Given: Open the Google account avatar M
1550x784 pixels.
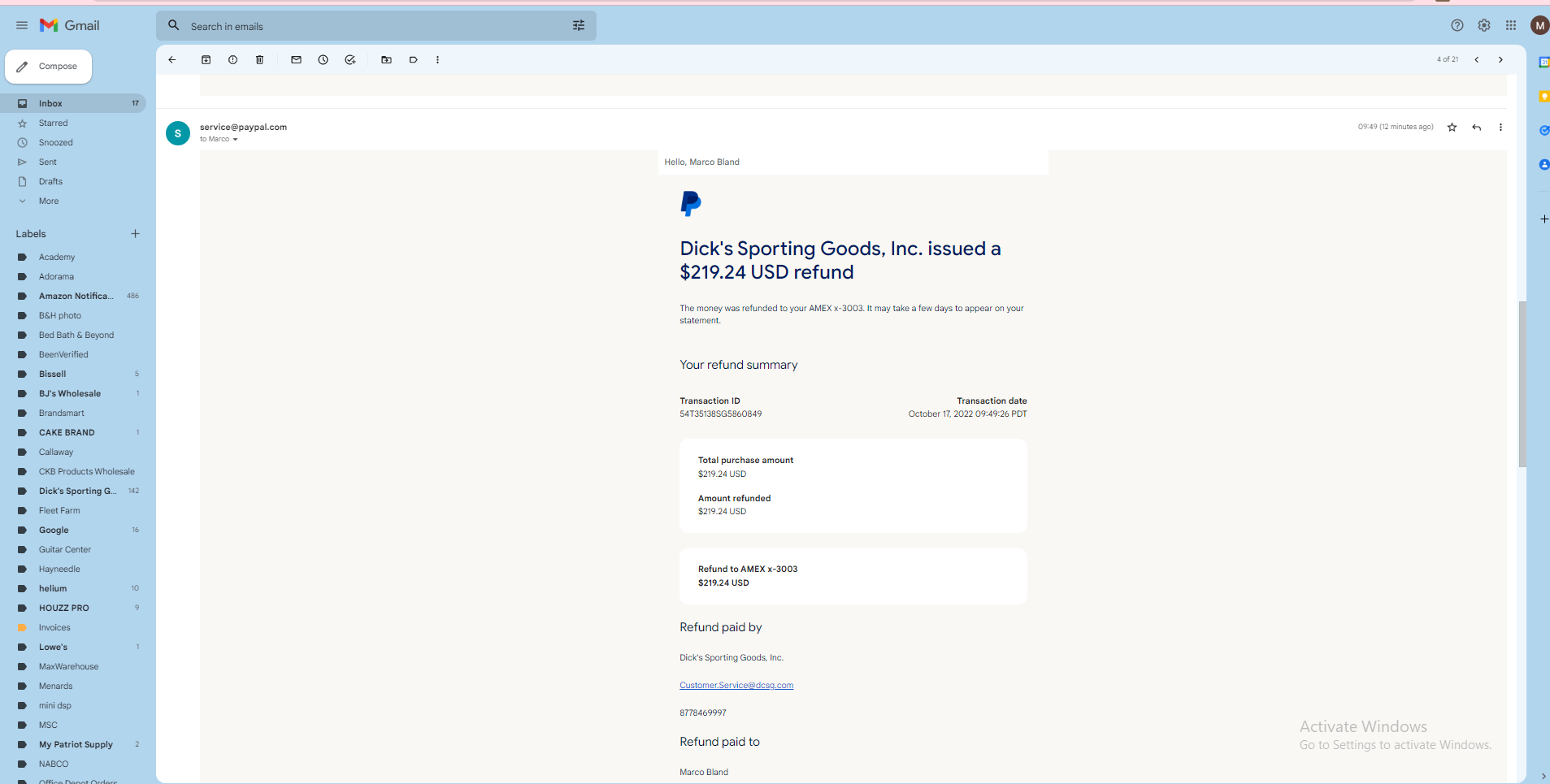Looking at the screenshot, I should click(1539, 25).
